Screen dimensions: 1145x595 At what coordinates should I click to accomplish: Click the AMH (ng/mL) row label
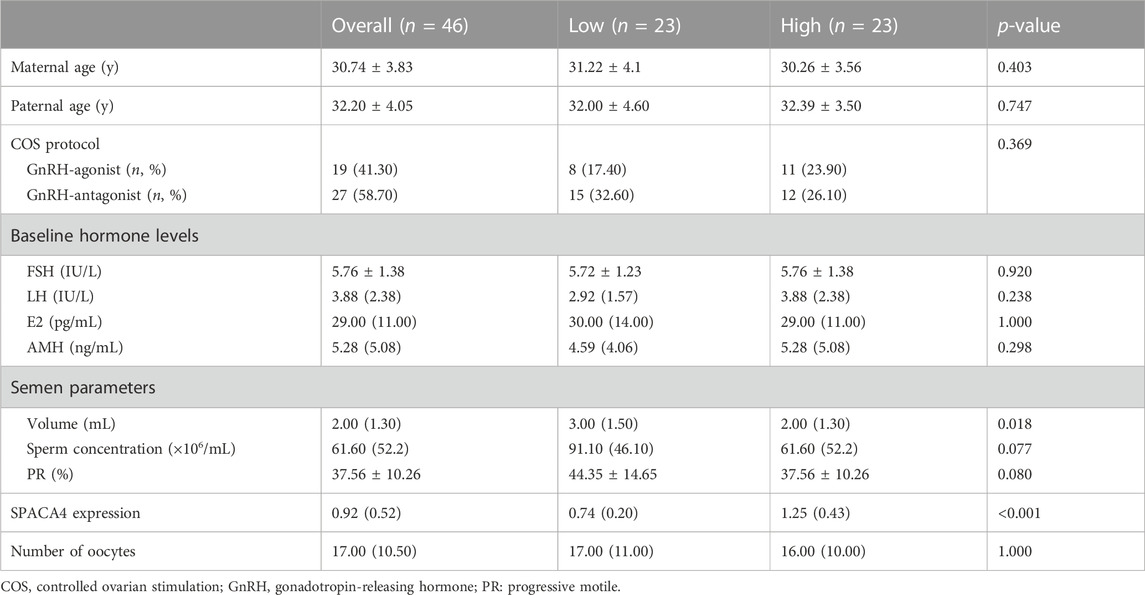(74, 348)
